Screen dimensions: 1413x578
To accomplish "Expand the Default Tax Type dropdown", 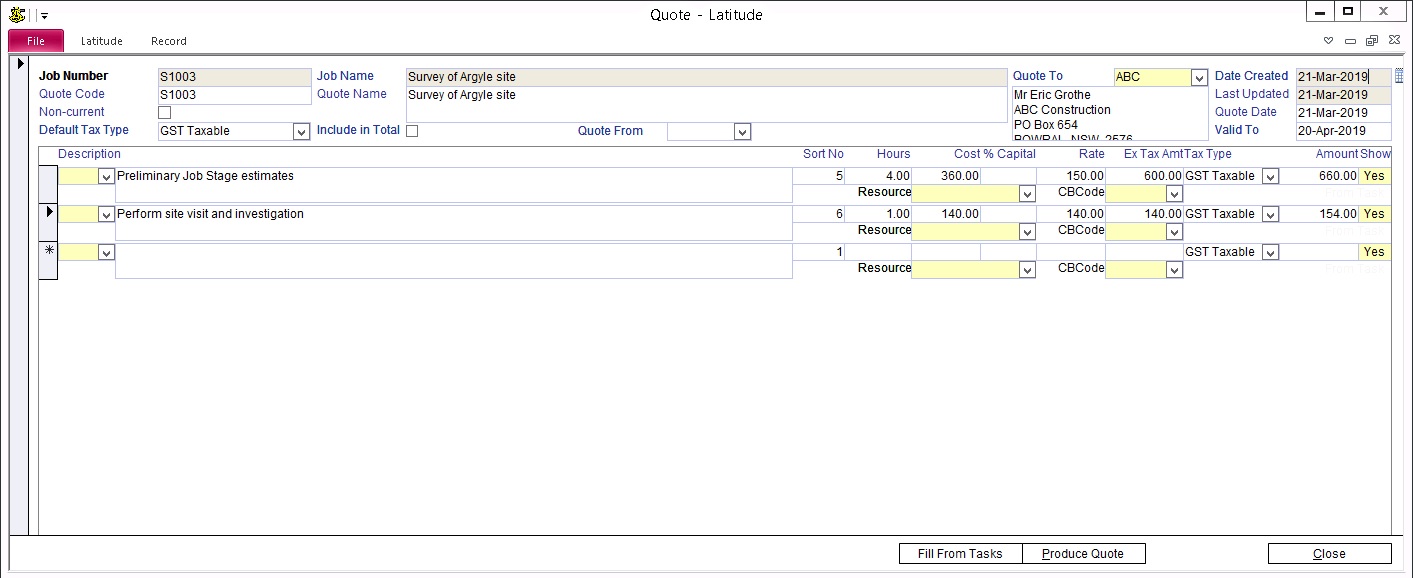I will click(301, 132).
